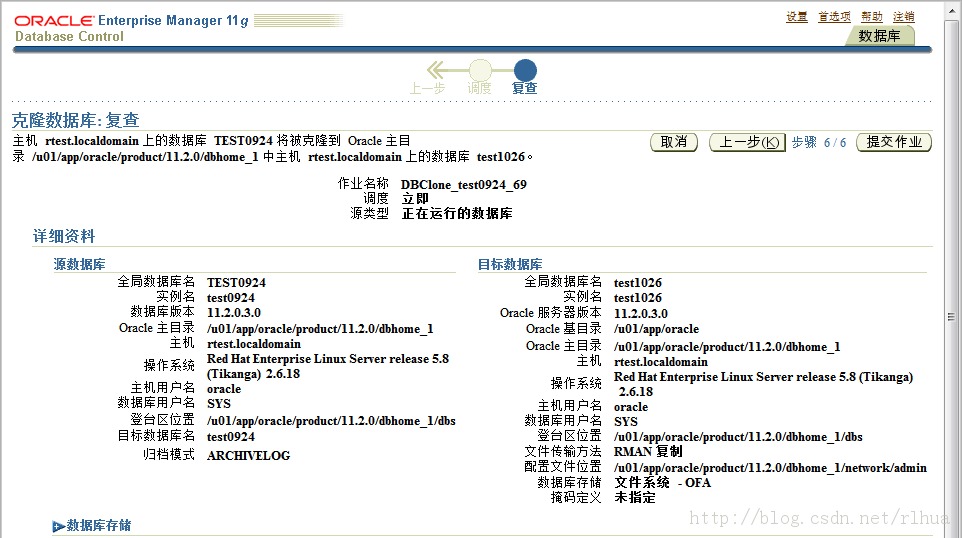This screenshot has height=538, width=962.
Task: Click the 立即 schedule value
Action: [x=415, y=199]
